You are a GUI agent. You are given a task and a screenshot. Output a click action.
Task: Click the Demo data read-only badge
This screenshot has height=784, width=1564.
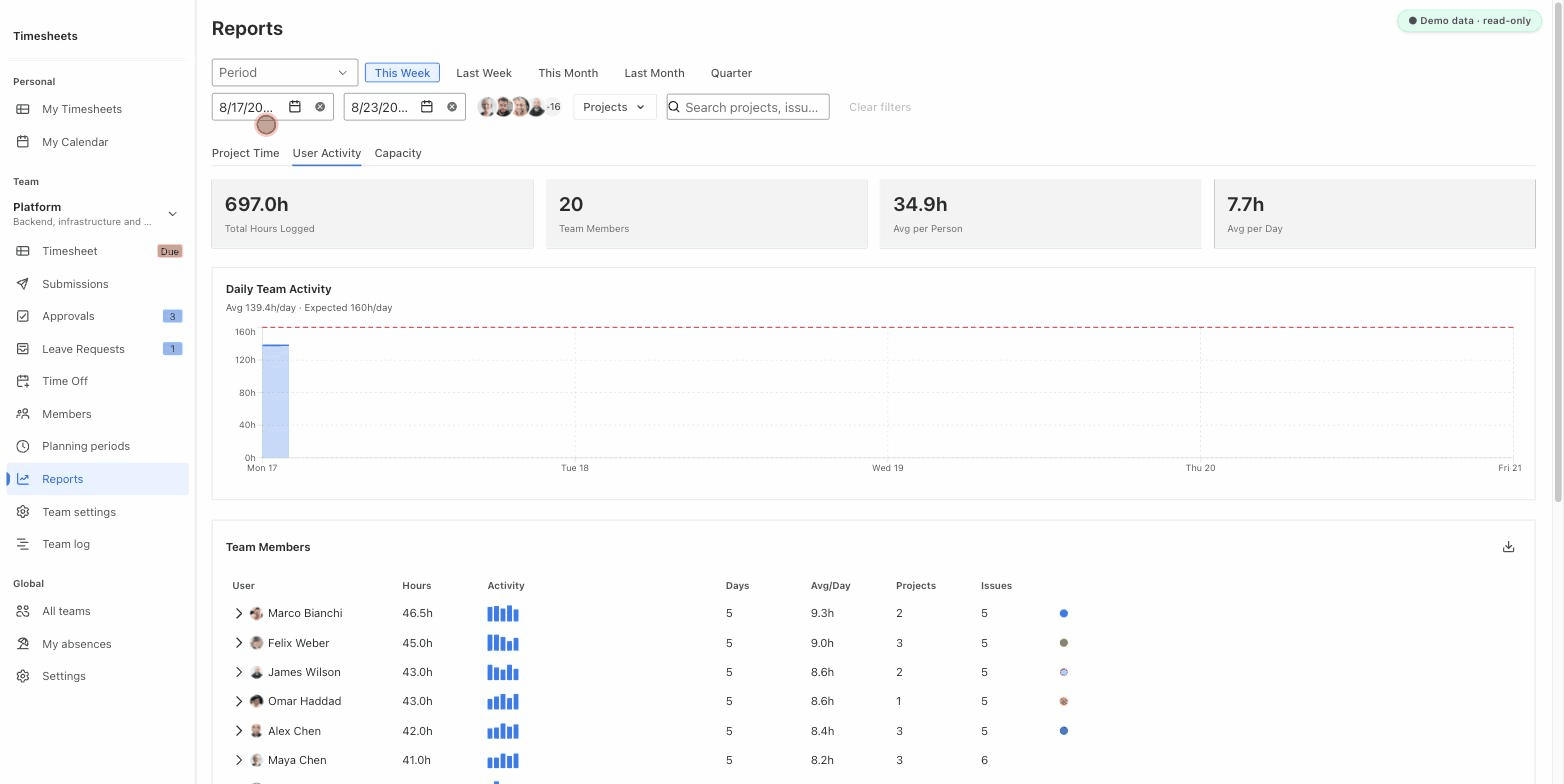tap(1470, 20)
